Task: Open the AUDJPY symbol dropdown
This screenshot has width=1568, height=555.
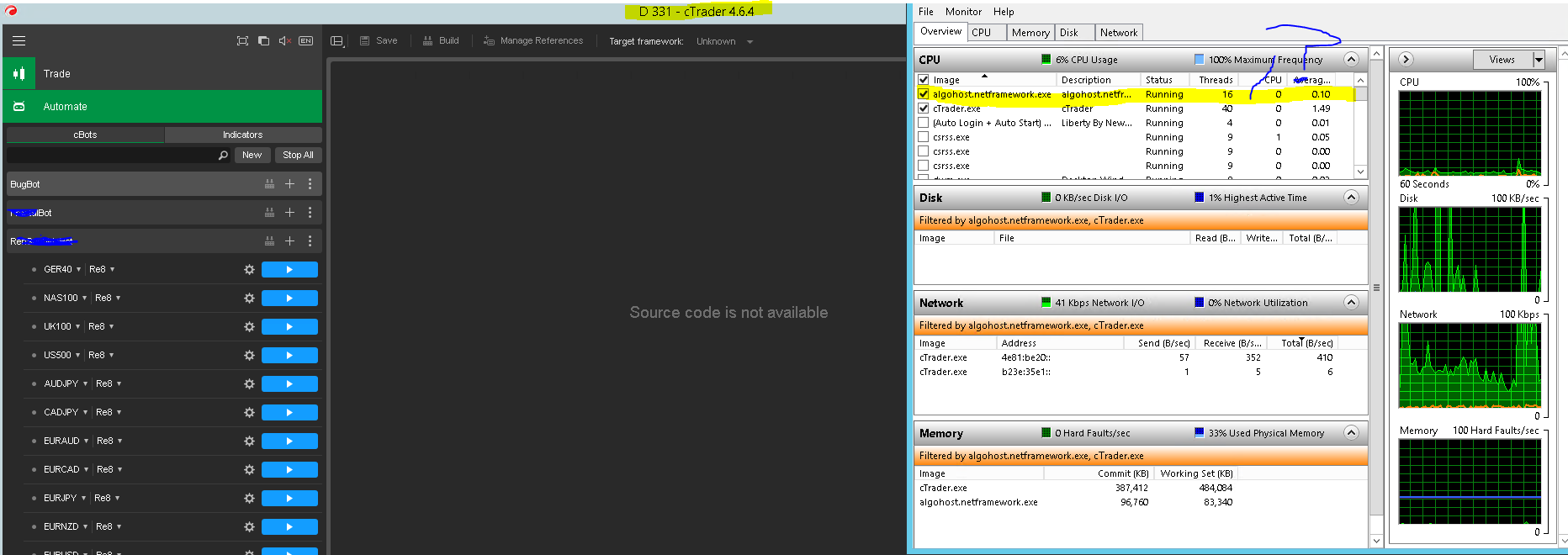Action: (85, 384)
